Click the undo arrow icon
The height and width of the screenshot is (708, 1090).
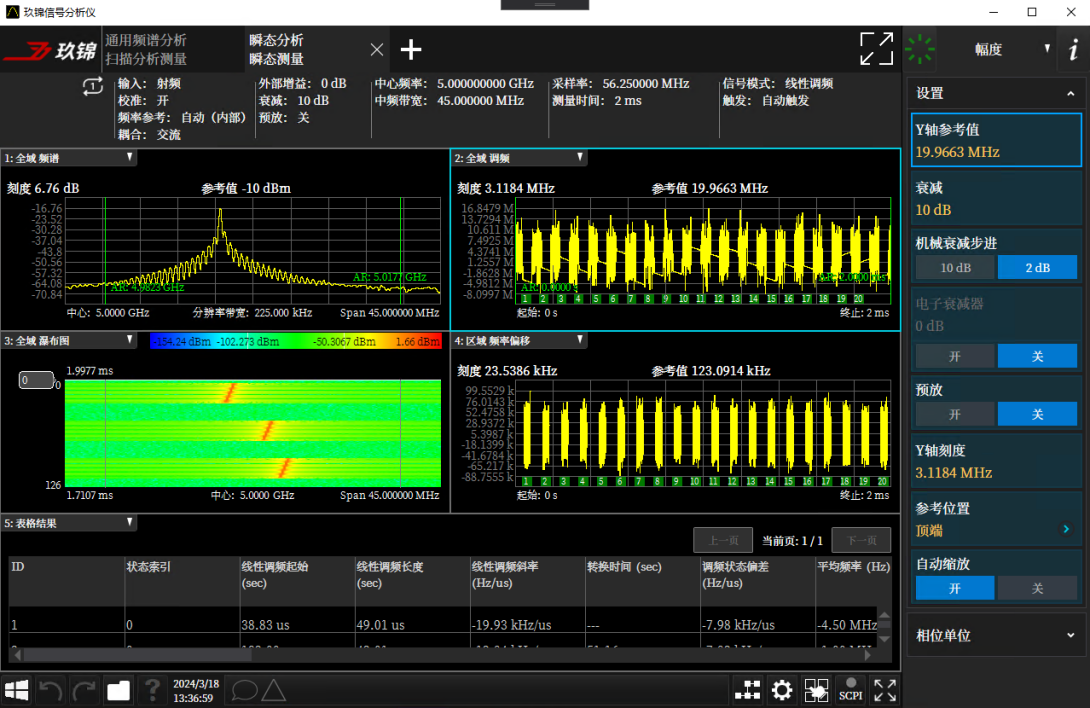coord(50,690)
